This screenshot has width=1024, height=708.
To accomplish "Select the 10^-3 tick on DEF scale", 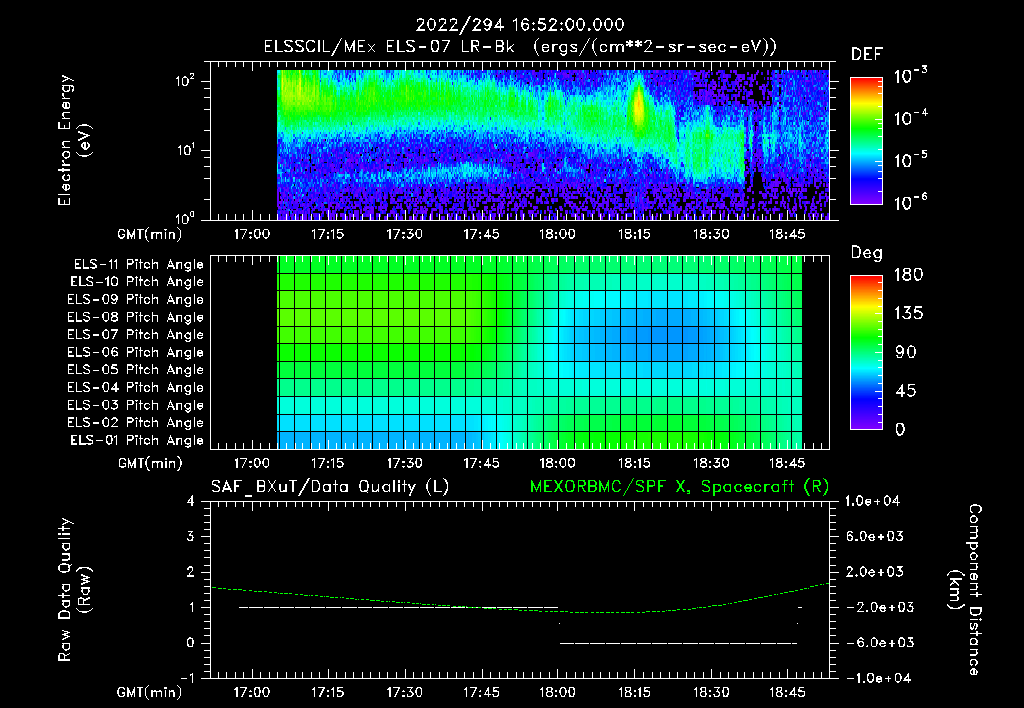I will [x=911, y=76].
